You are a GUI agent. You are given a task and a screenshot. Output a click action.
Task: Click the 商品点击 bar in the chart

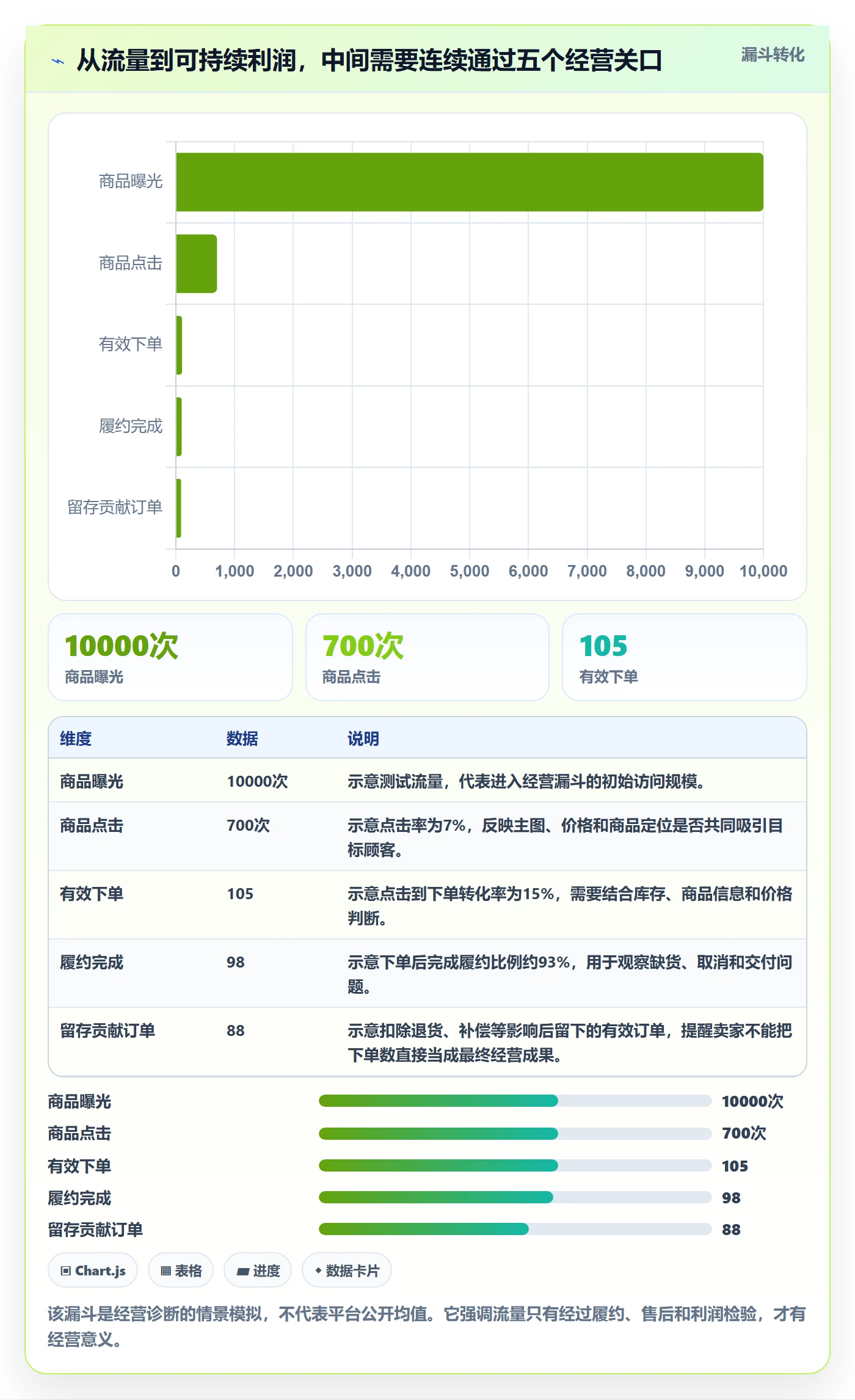[x=196, y=263]
